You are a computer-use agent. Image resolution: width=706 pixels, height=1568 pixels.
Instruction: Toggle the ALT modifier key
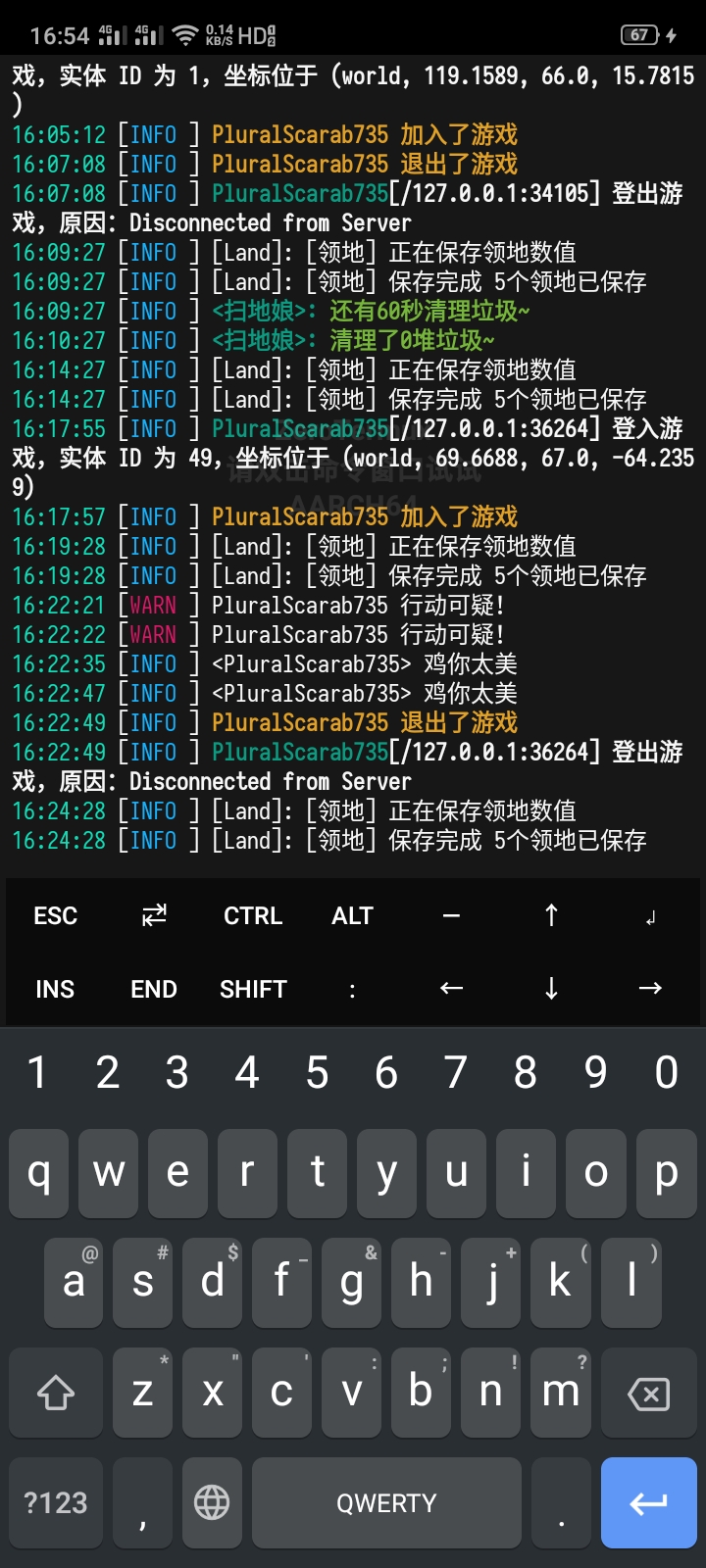[352, 915]
